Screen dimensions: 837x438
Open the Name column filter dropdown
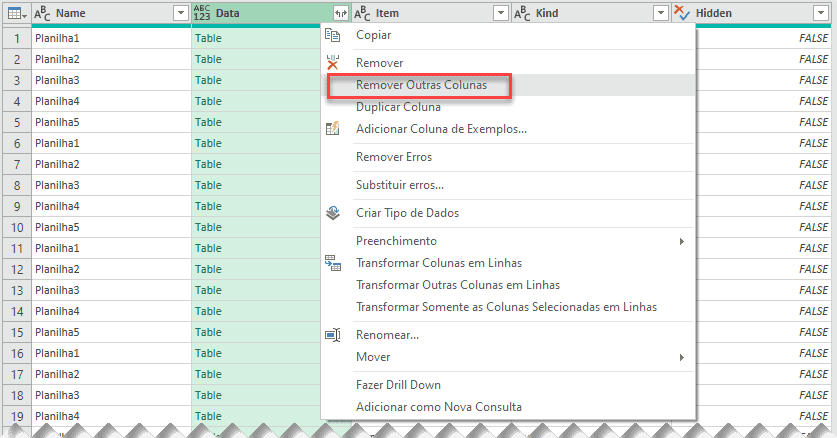pos(181,13)
